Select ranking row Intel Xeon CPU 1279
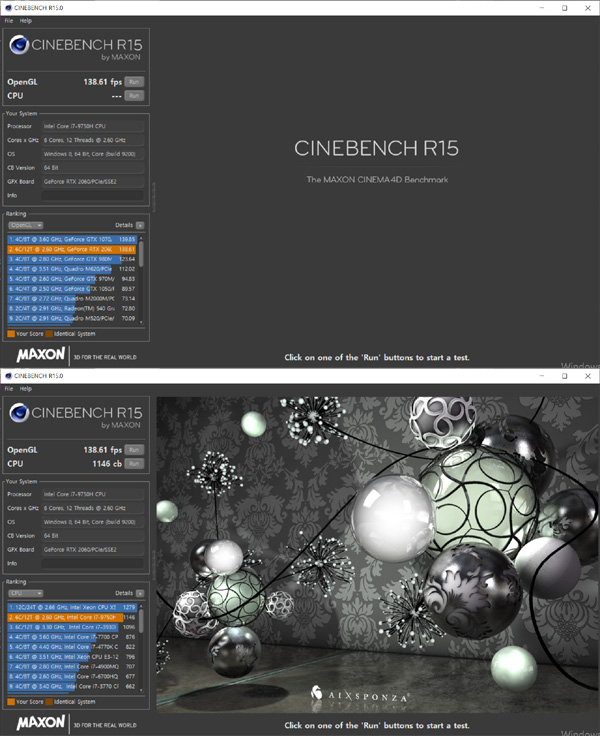 72,607
